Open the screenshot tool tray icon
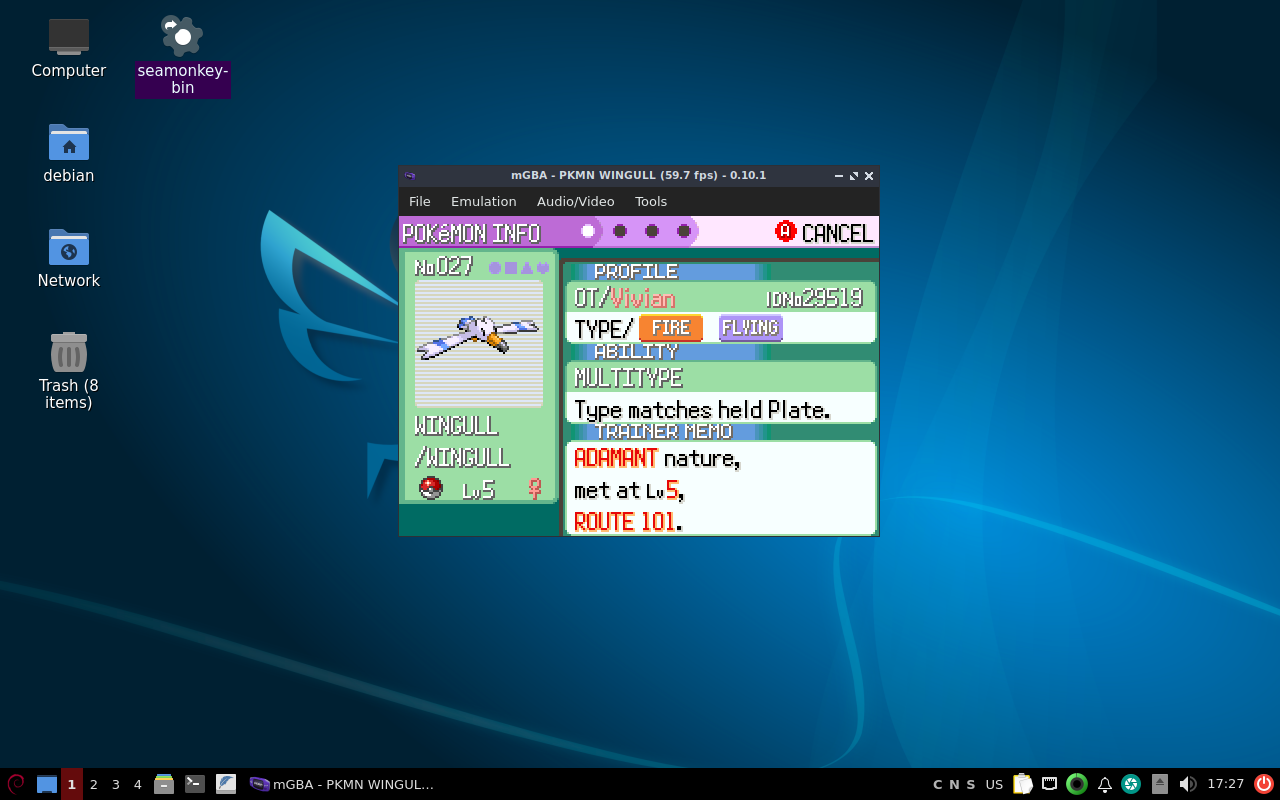 tap(1131, 784)
